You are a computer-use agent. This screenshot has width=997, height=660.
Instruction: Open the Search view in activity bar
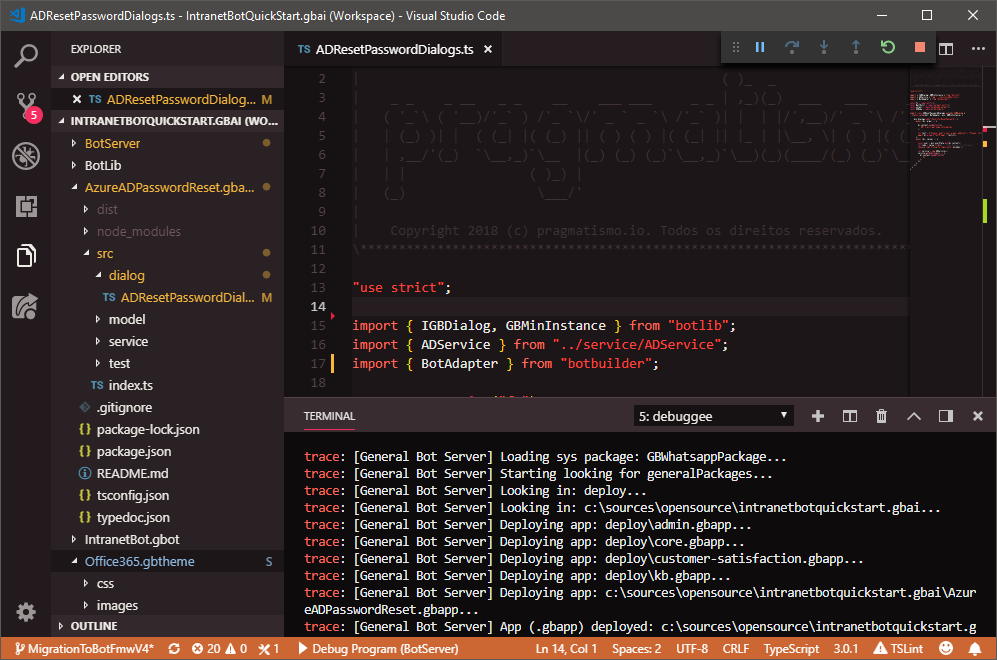tap(25, 55)
